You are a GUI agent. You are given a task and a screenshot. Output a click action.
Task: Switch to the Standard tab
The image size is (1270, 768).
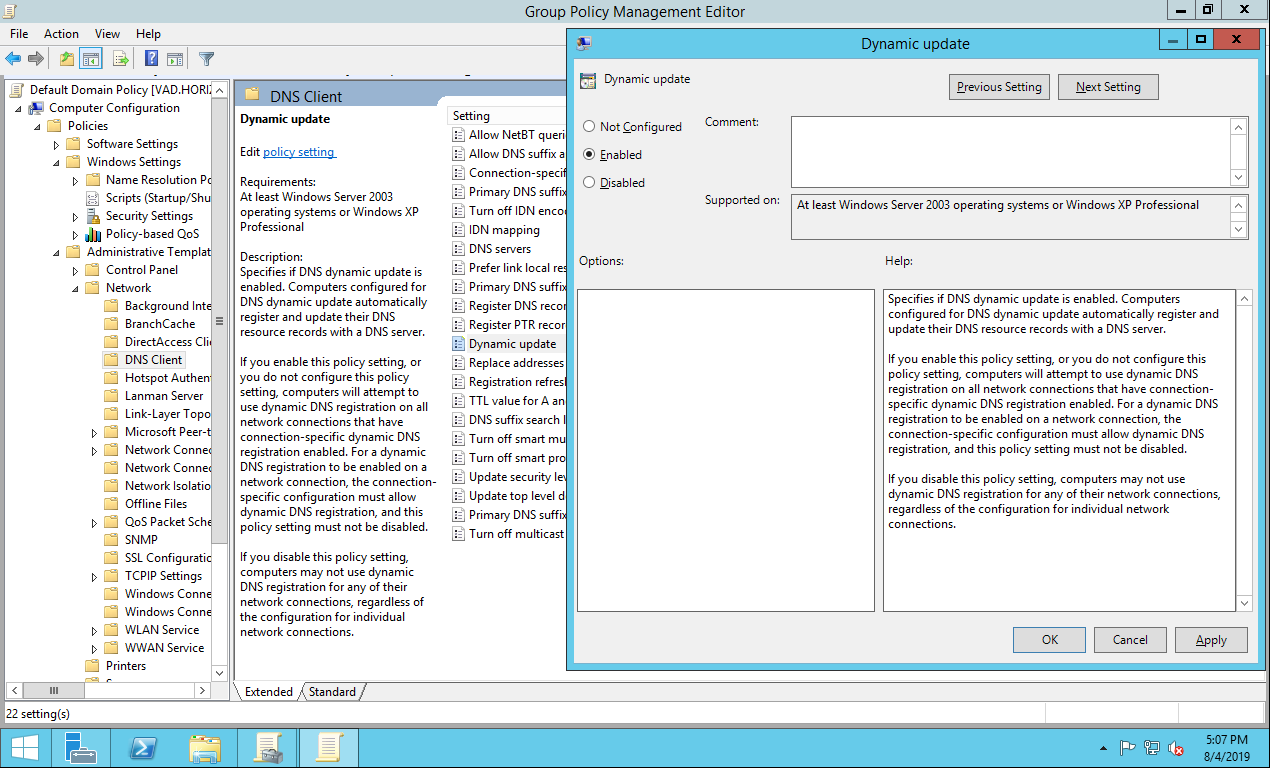coord(332,692)
